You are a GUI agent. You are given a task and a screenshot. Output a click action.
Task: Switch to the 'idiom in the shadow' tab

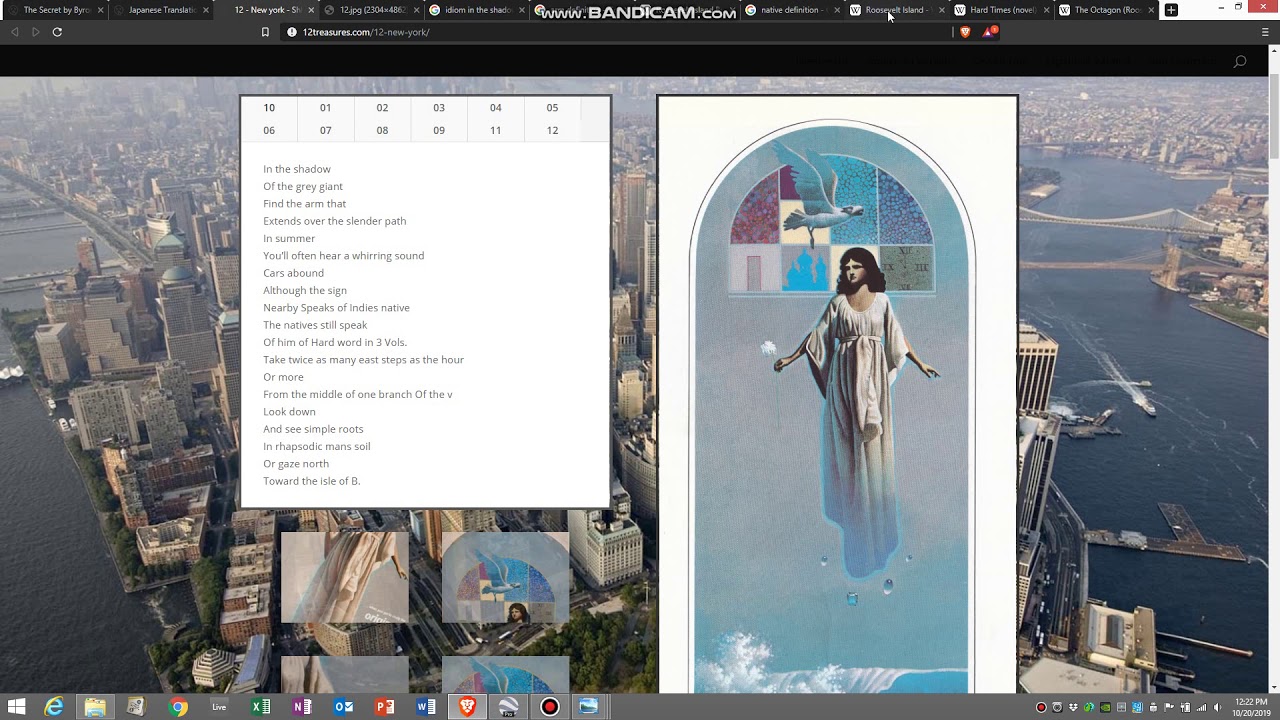[x=475, y=10]
